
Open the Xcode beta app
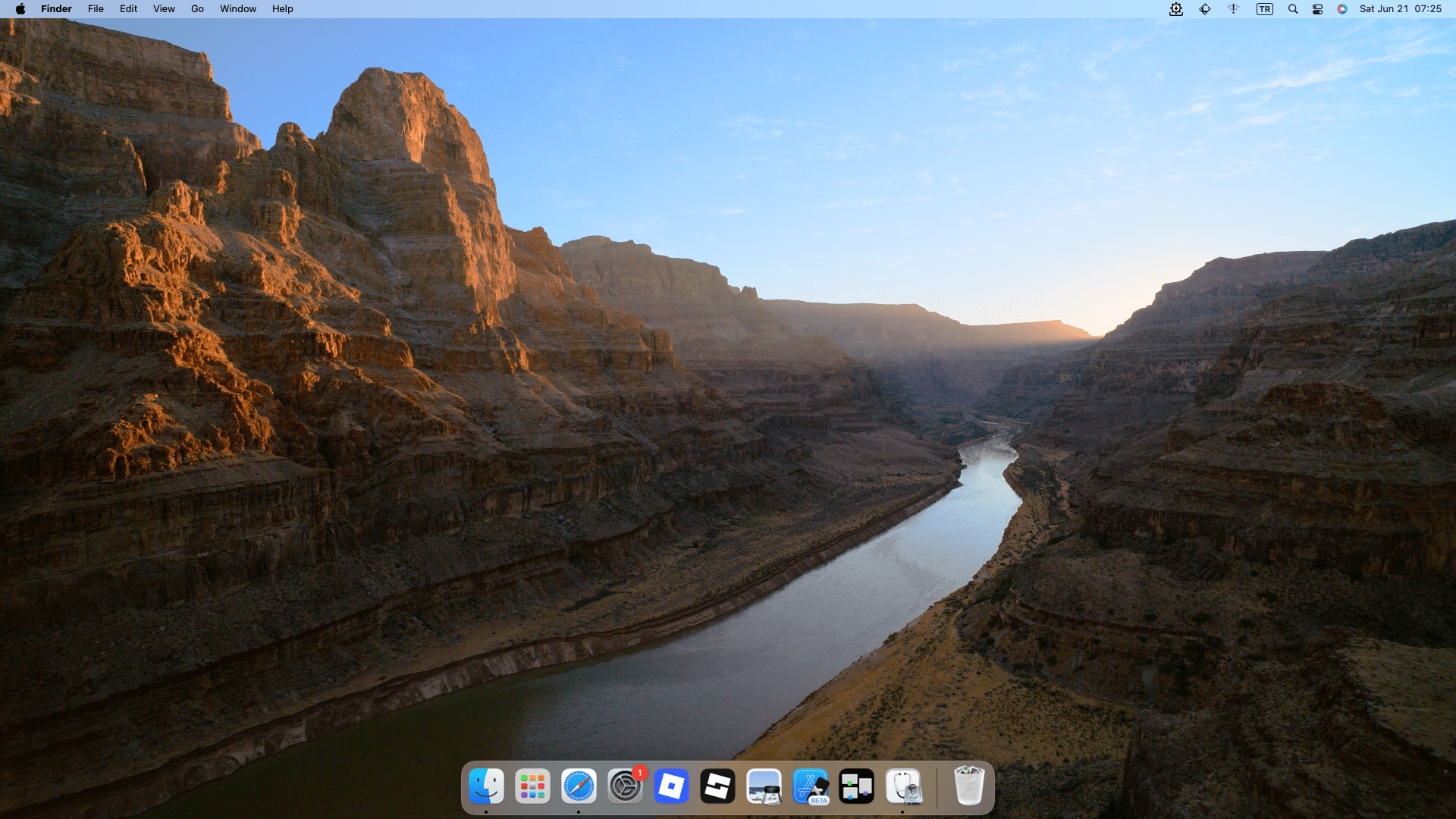pos(811,788)
